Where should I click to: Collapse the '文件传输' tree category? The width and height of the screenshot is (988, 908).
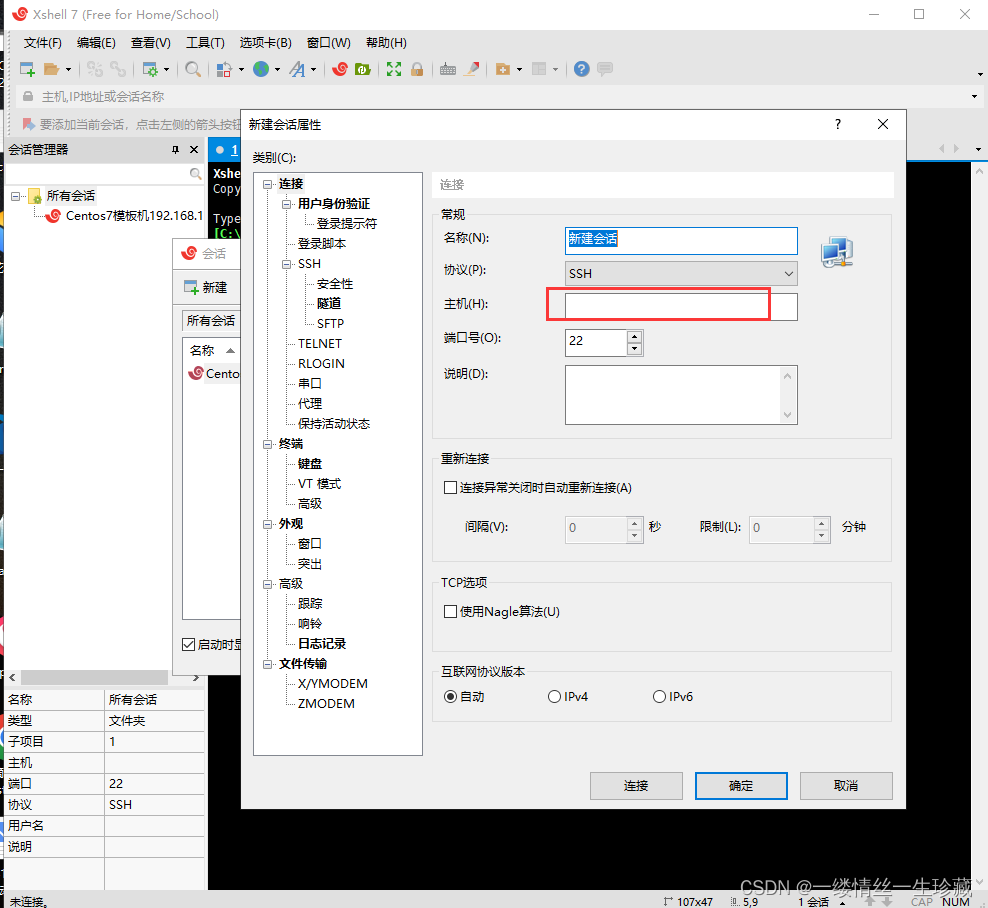[x=267, y=664]
